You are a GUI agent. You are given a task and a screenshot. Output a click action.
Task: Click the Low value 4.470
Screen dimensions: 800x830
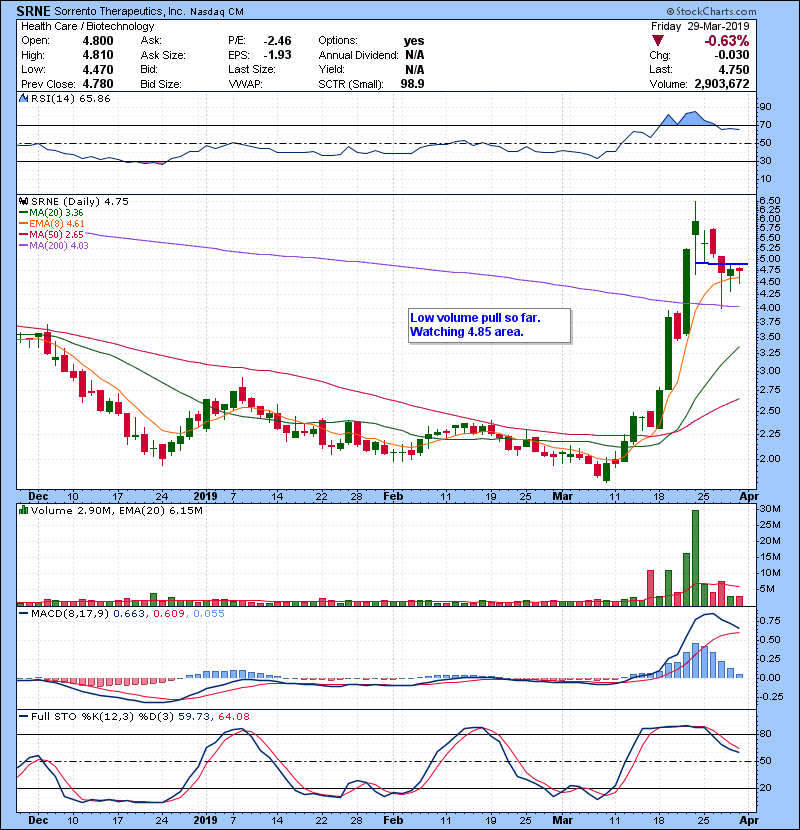pyautogui.click(x=98, y=69)
